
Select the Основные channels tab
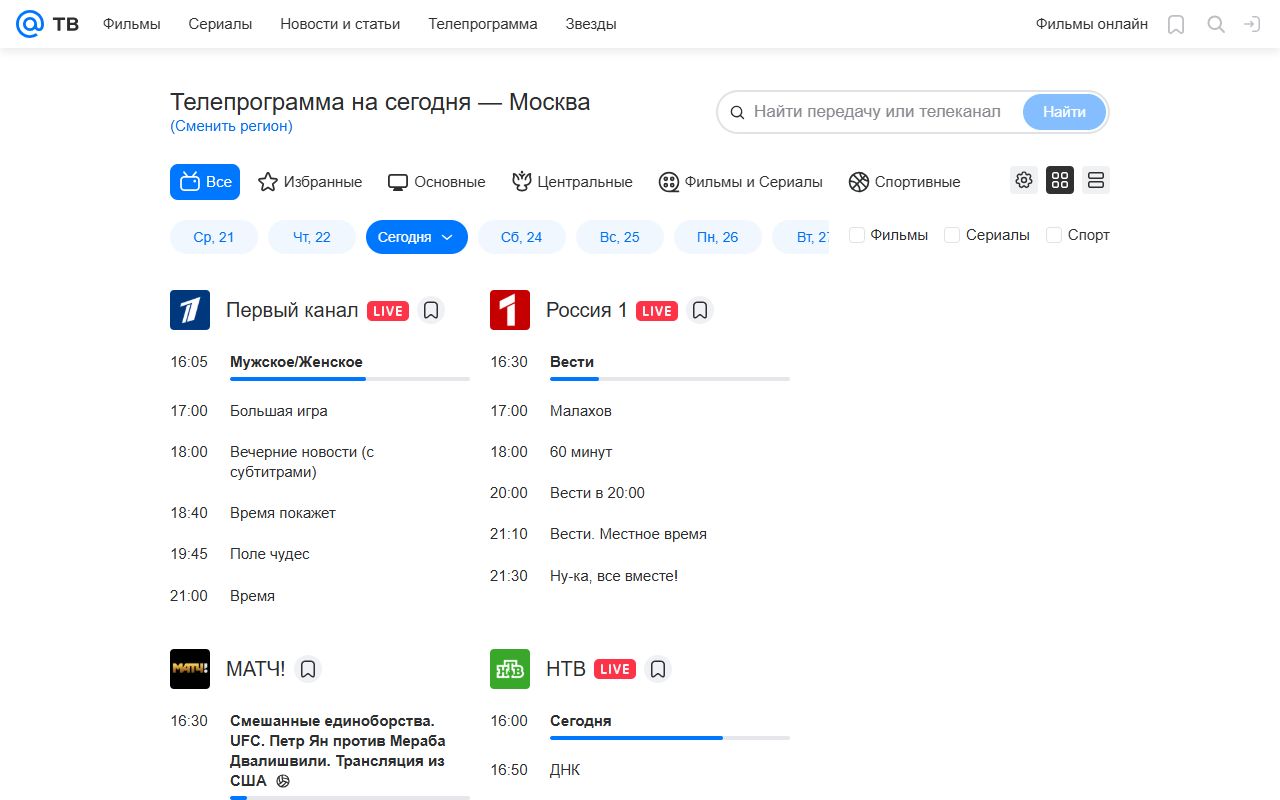click(x=437, y=182)
